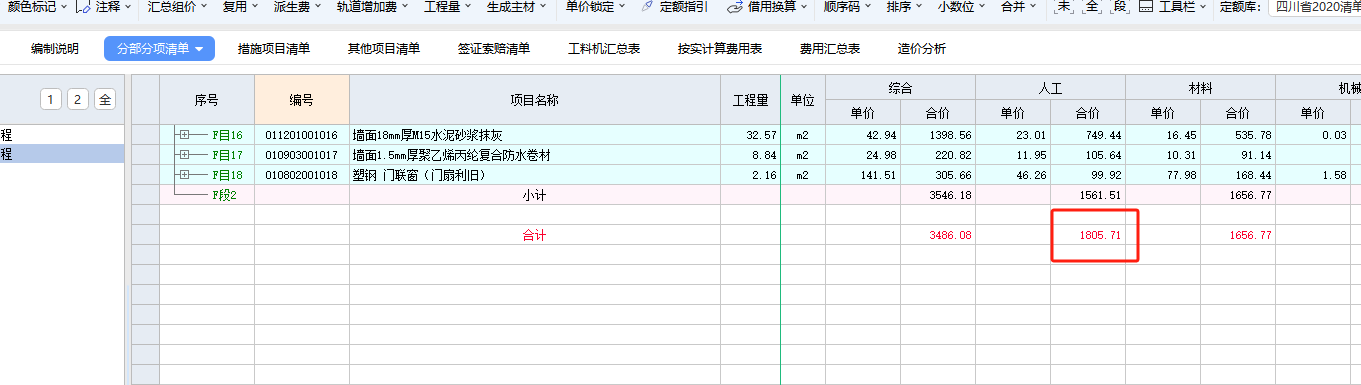Select quantity cell 32.57
This screenshot has height=385, width=1361.
(751, 135)
